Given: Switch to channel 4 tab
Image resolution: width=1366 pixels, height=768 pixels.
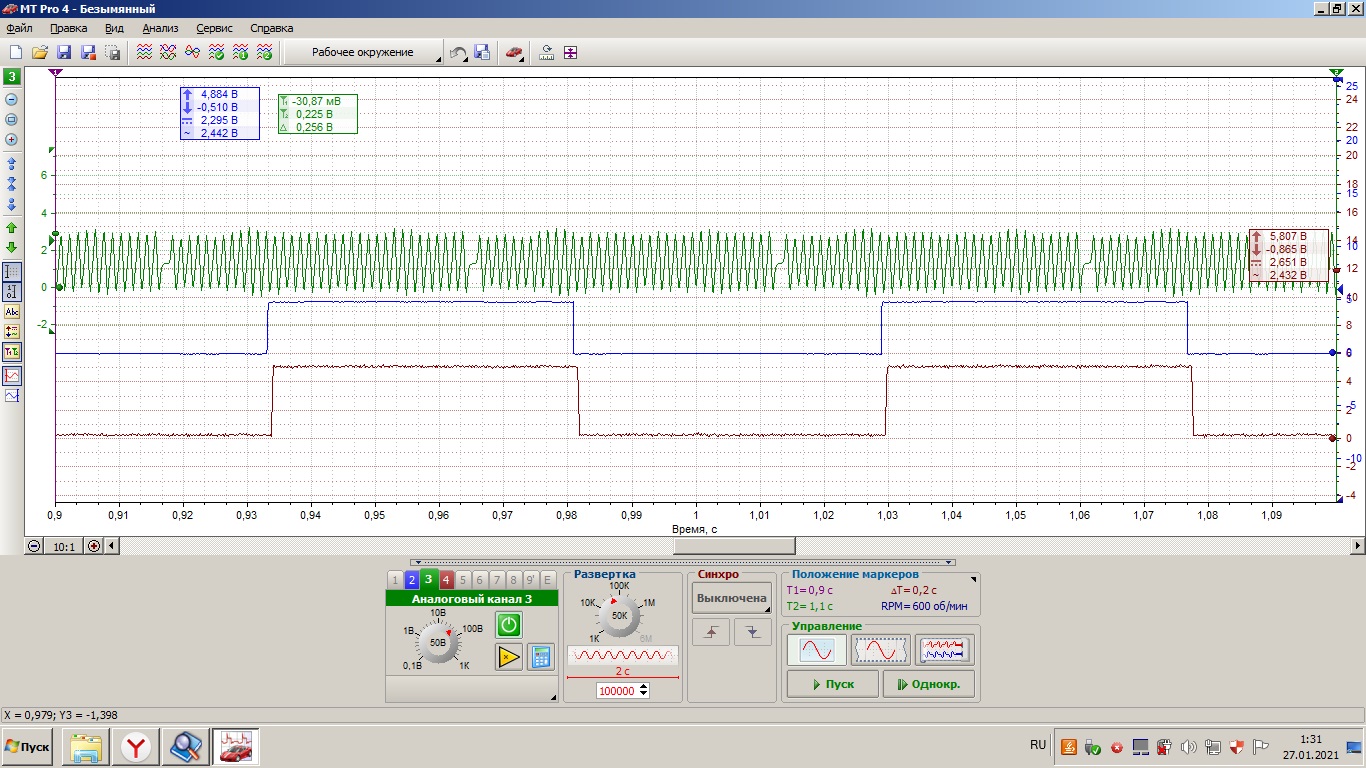Looking at the screenshot, I should 446,580.
